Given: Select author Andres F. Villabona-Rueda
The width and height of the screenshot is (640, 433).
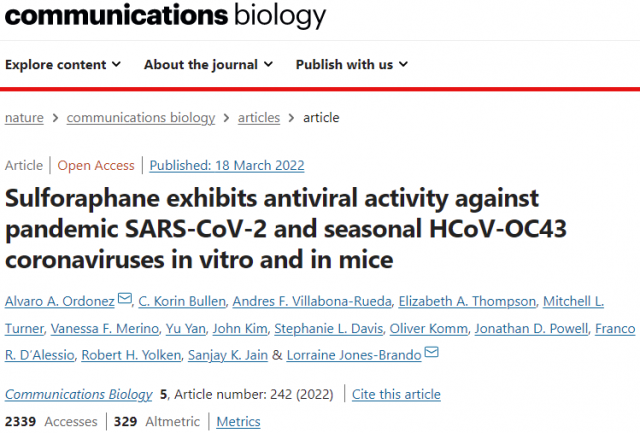Looking at the screenshot, I should pyautogui.click(x=312, y=301).
